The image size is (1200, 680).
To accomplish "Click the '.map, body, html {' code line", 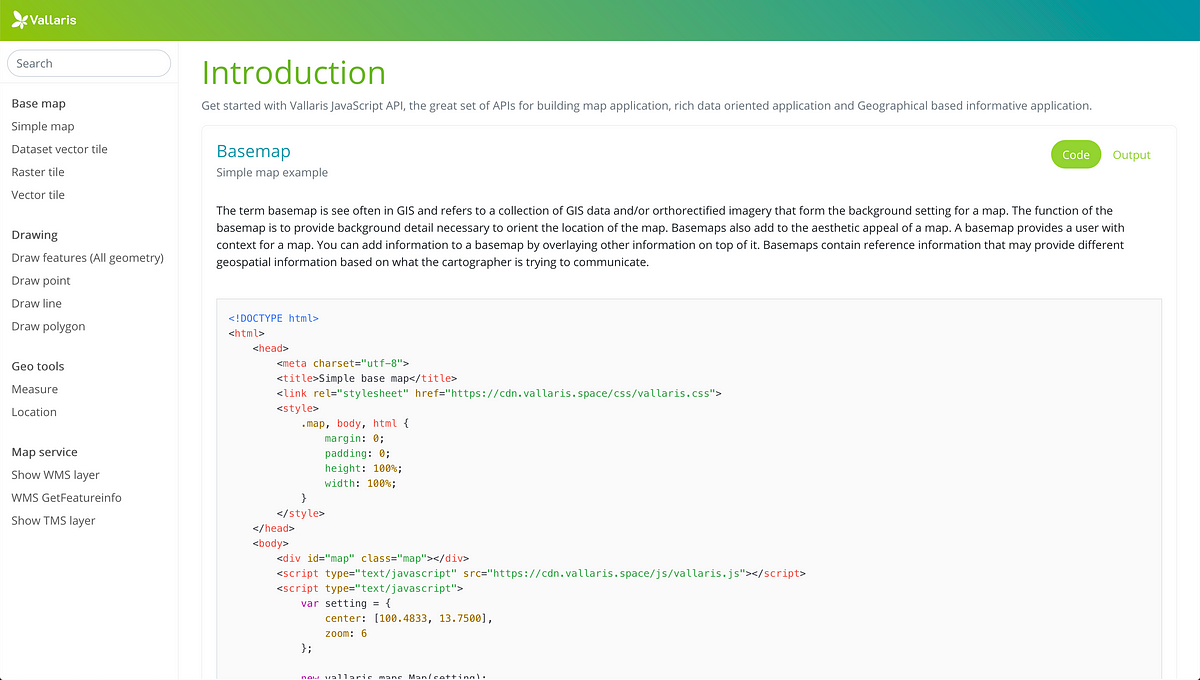I will point(355,423).
